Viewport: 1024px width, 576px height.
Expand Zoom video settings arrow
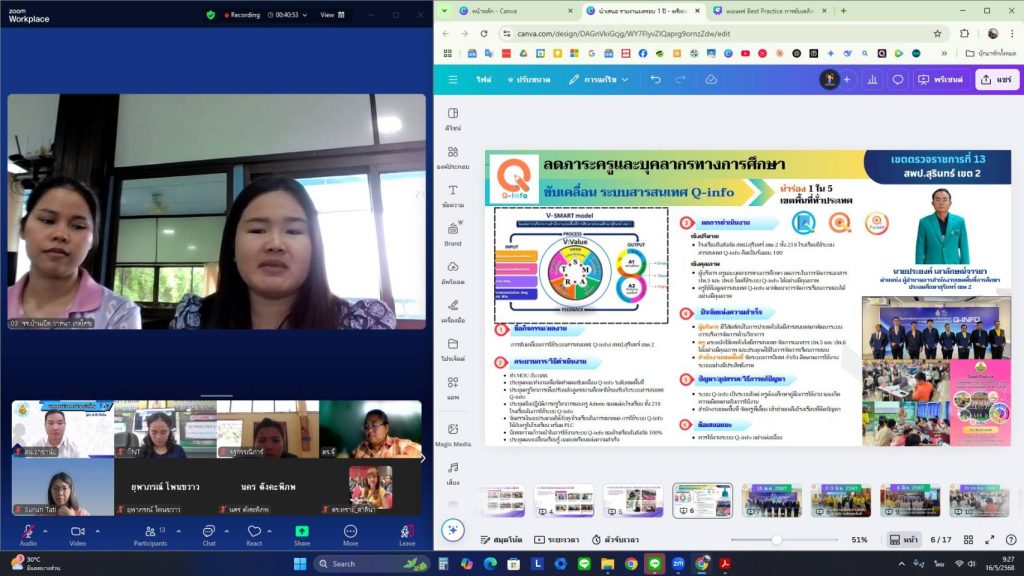pyautogui.click(x=97, y=532)
